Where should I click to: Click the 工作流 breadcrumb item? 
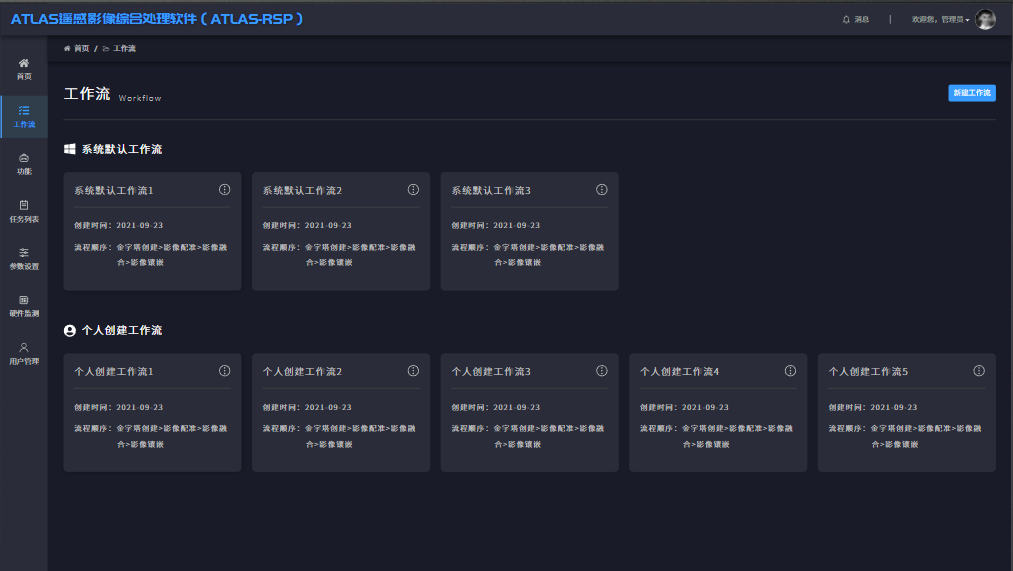click(x=124, y=48)
